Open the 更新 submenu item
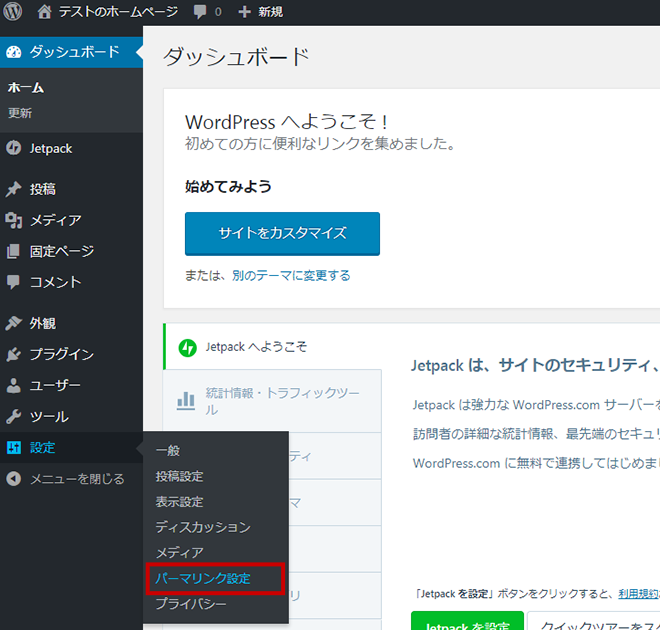 [20, 113]
